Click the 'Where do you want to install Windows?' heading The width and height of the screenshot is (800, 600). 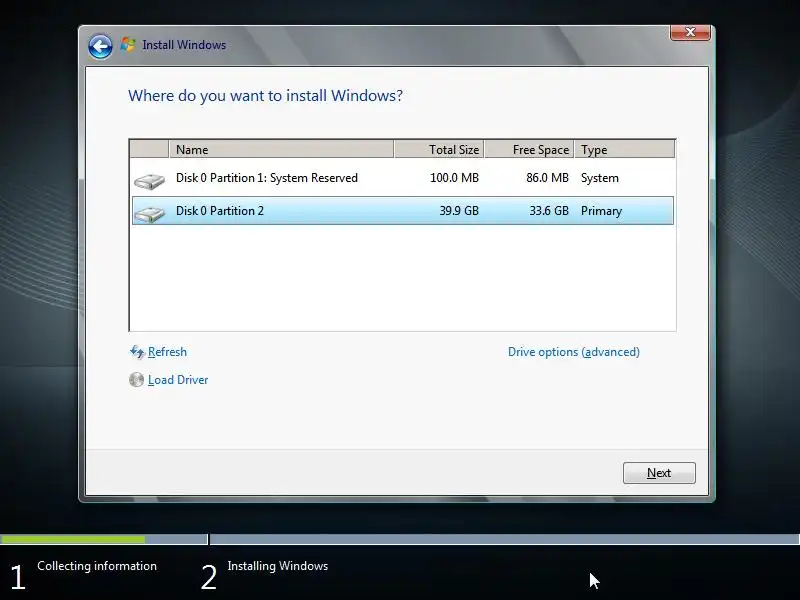tap(265, 96)
